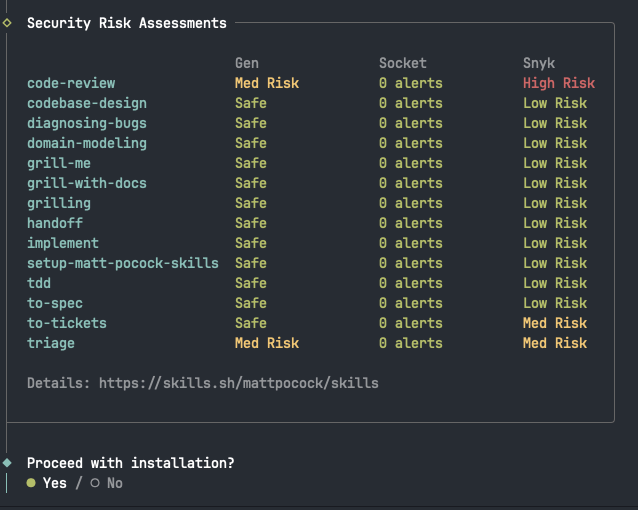Click the Security Risk Assessments heading

pos(127,23)
